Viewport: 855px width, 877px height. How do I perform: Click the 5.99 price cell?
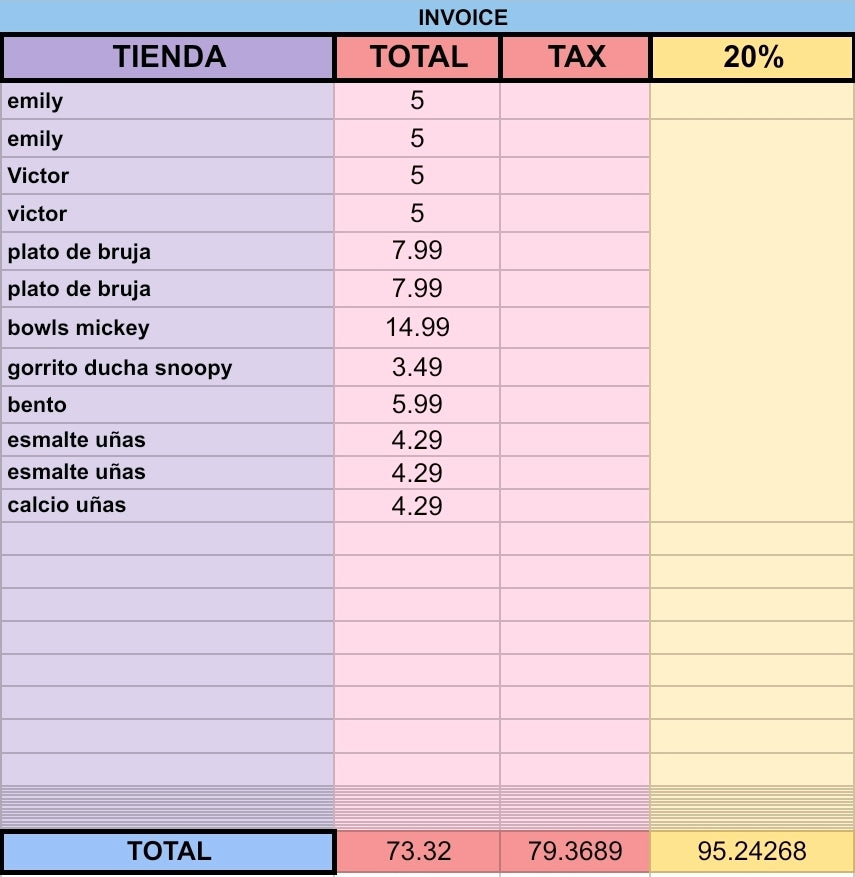(x=417, y=404)
